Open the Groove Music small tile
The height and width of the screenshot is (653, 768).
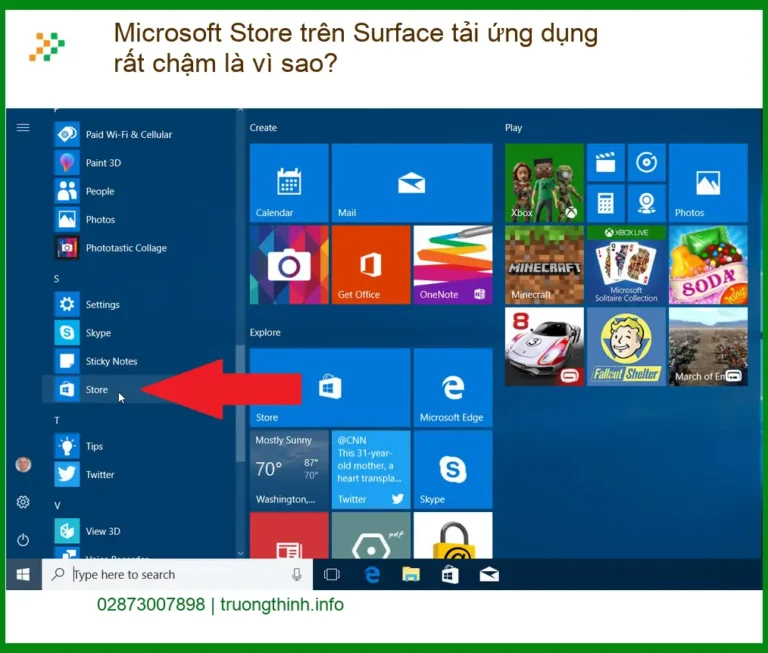(x=647, y=162)
